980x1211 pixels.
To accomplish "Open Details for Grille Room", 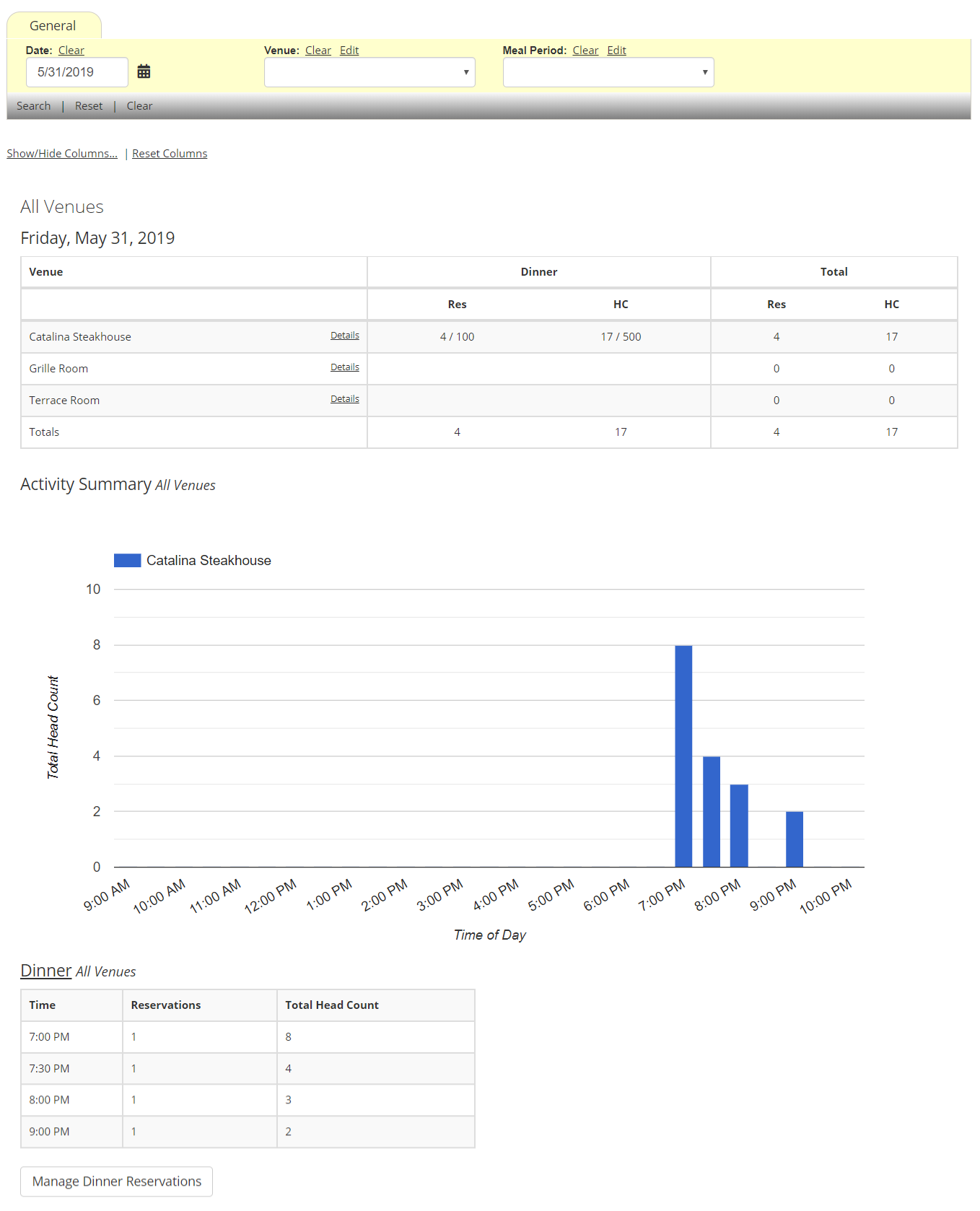I will [x=345, y=367].
